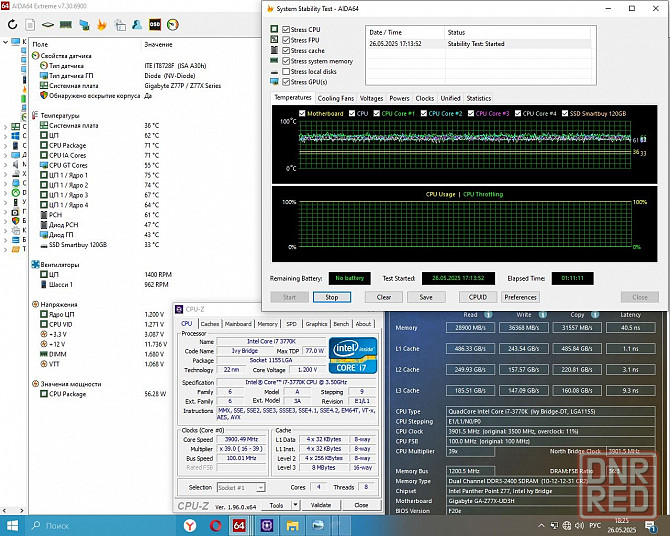Image resolution: width=670 pixels, height=536 pixels.
Task: Uncheck the Stress FPU checkbox
Action: (286, 40)
